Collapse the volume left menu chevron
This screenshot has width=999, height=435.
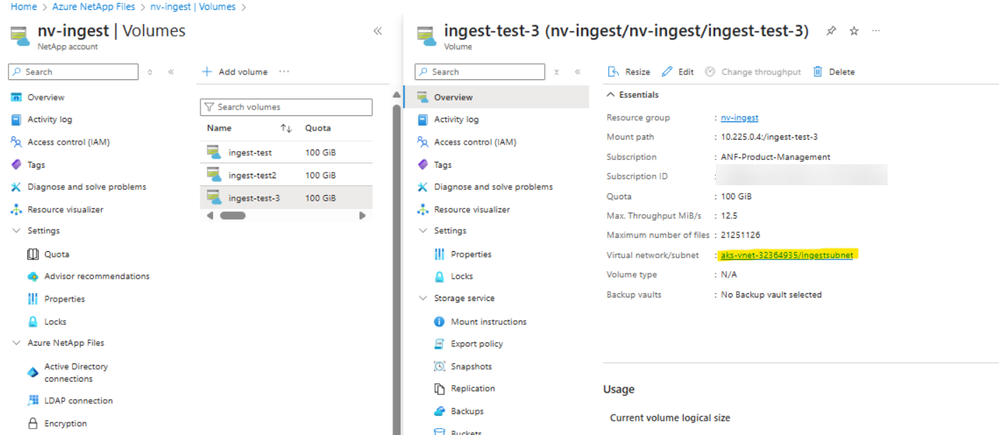577,72
